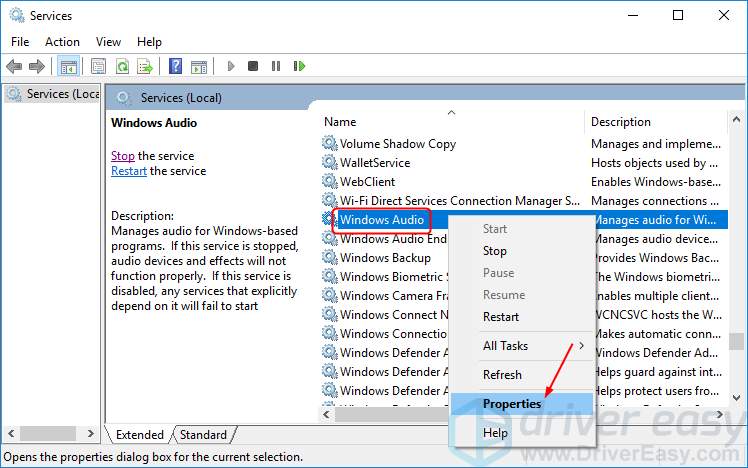Click the green Refresh toolbar icon
748x468 pixels.
coord(123,66)
